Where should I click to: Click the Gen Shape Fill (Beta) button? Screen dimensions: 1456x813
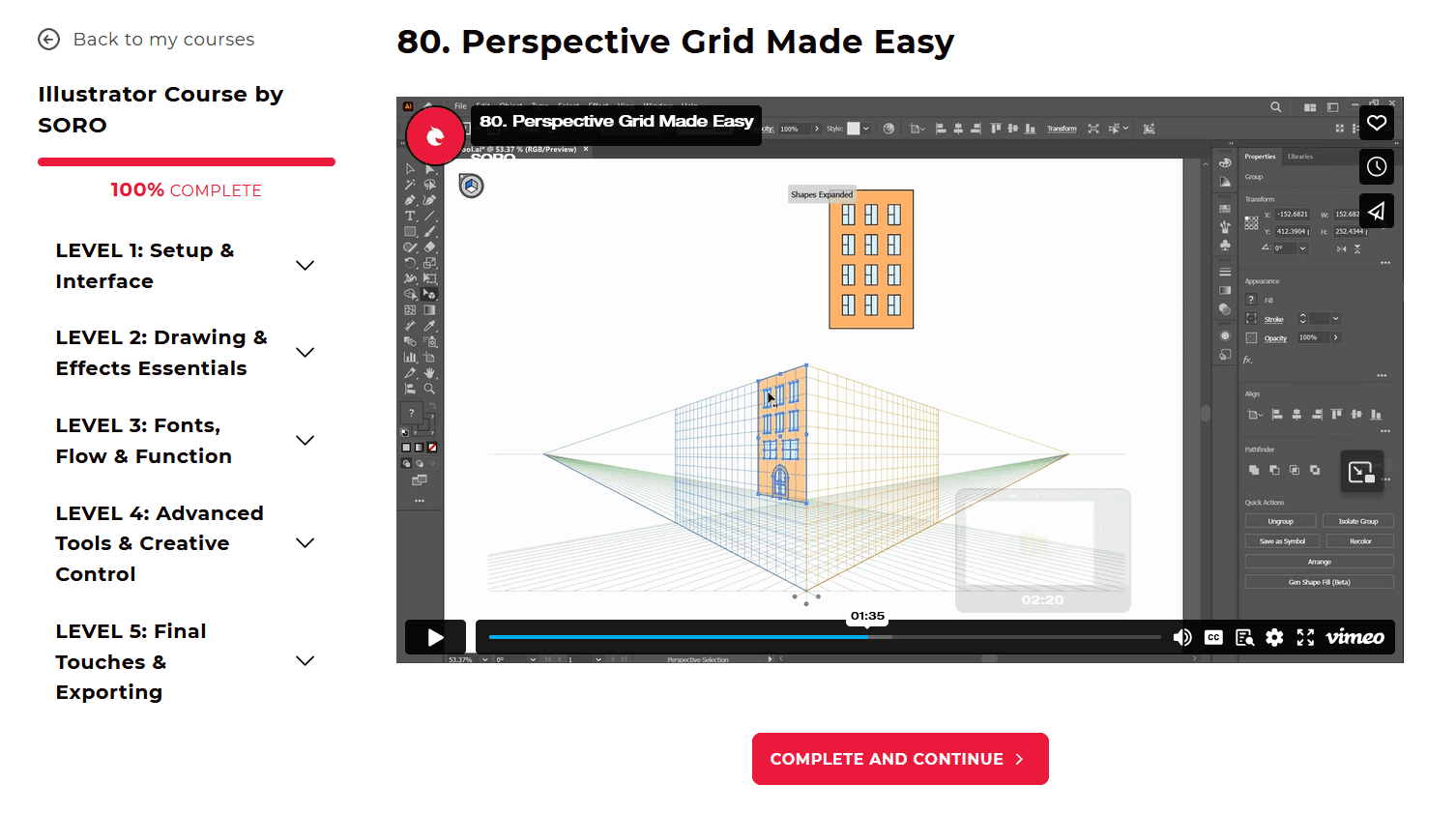click(x=1320, y=582)
